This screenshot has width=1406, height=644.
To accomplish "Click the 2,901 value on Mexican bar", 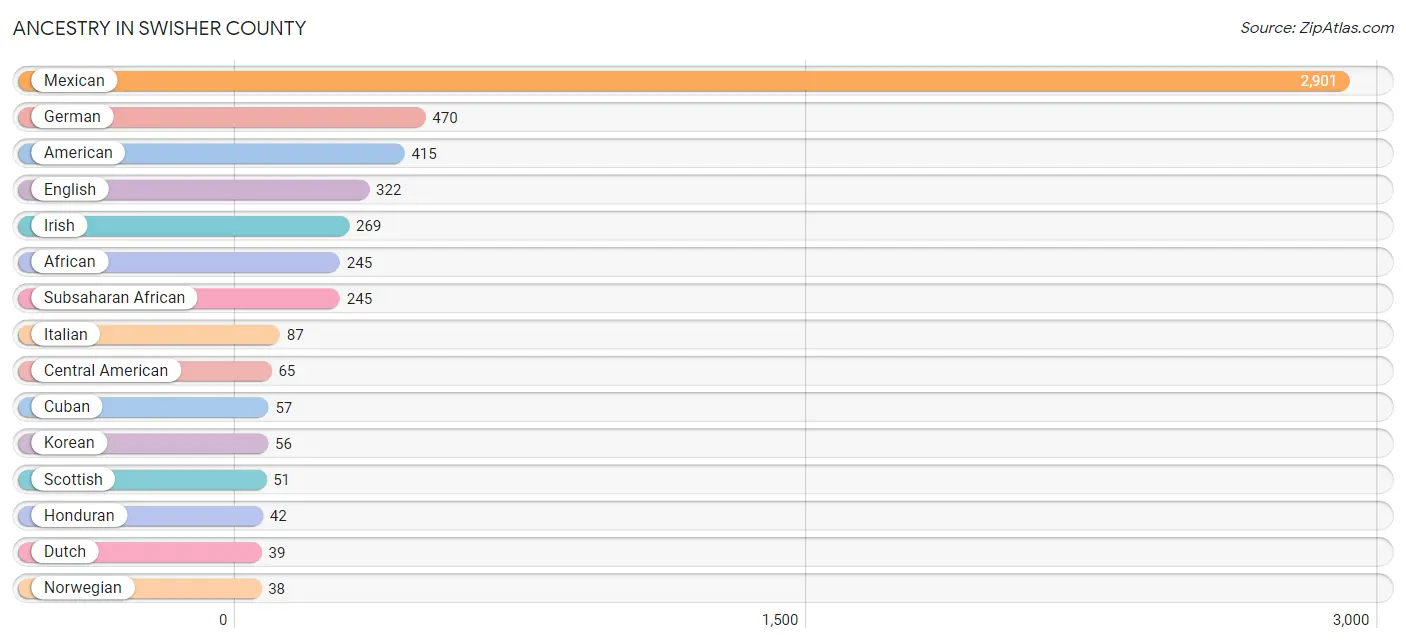I will [1318, 81].
